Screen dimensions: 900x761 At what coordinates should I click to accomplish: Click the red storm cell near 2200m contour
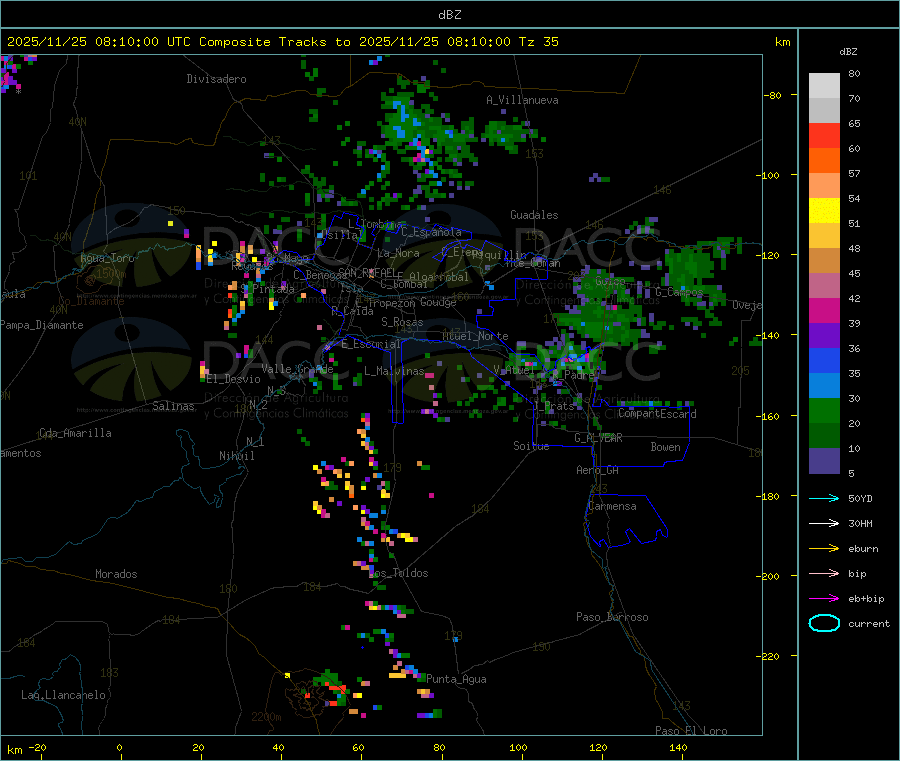336,687
